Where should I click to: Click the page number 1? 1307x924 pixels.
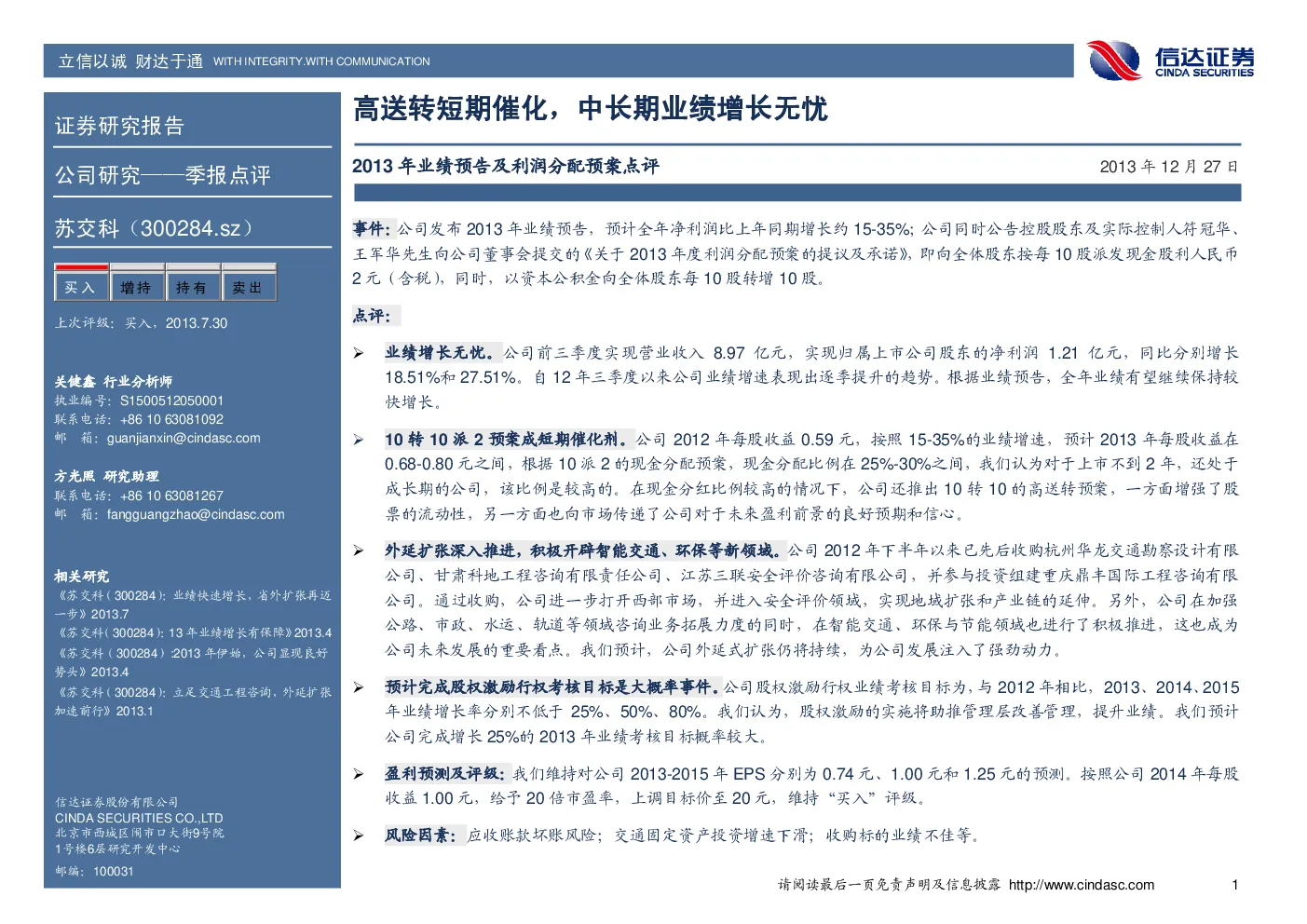pos(1235,885)
